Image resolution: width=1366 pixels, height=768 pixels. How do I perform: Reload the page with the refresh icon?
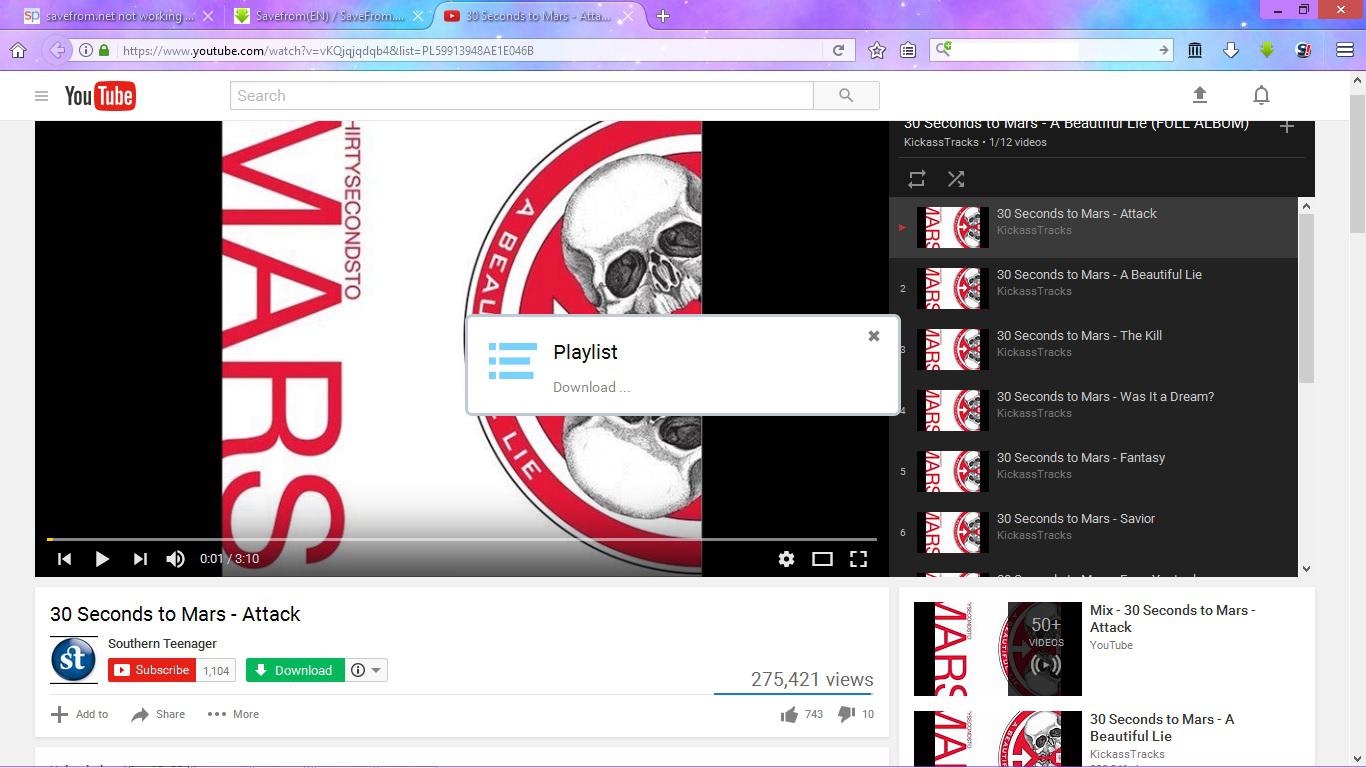coord(838,50)
